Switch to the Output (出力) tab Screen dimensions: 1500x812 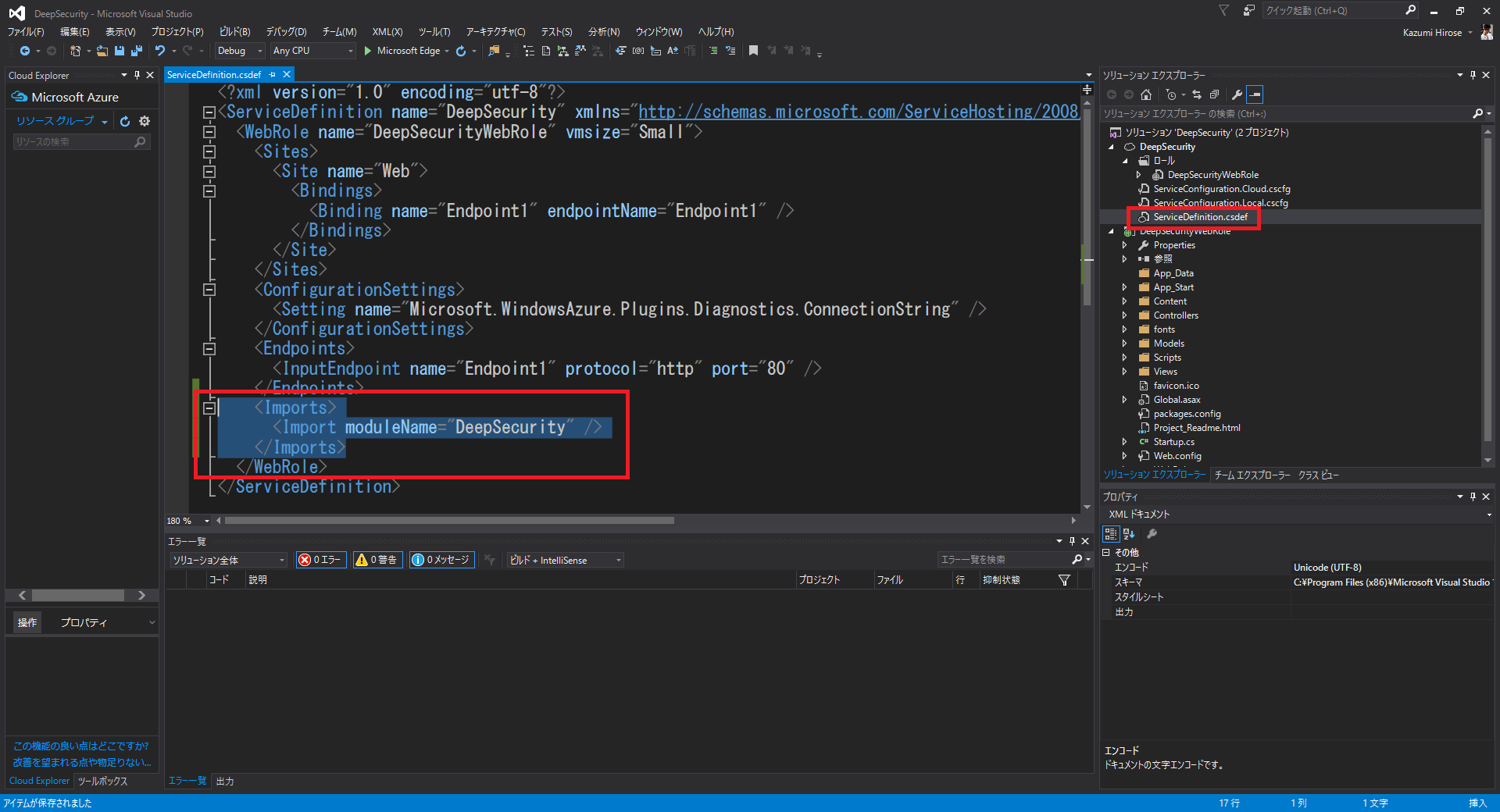point(225,781)
